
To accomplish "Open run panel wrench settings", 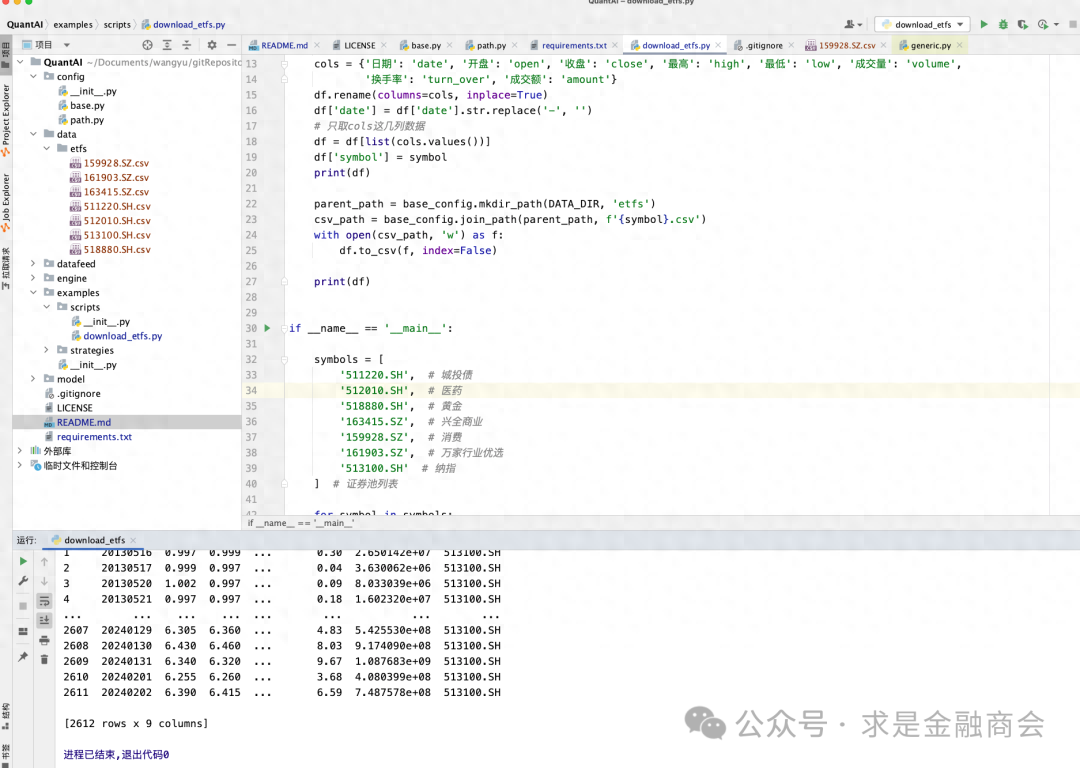I will point(23,581).
